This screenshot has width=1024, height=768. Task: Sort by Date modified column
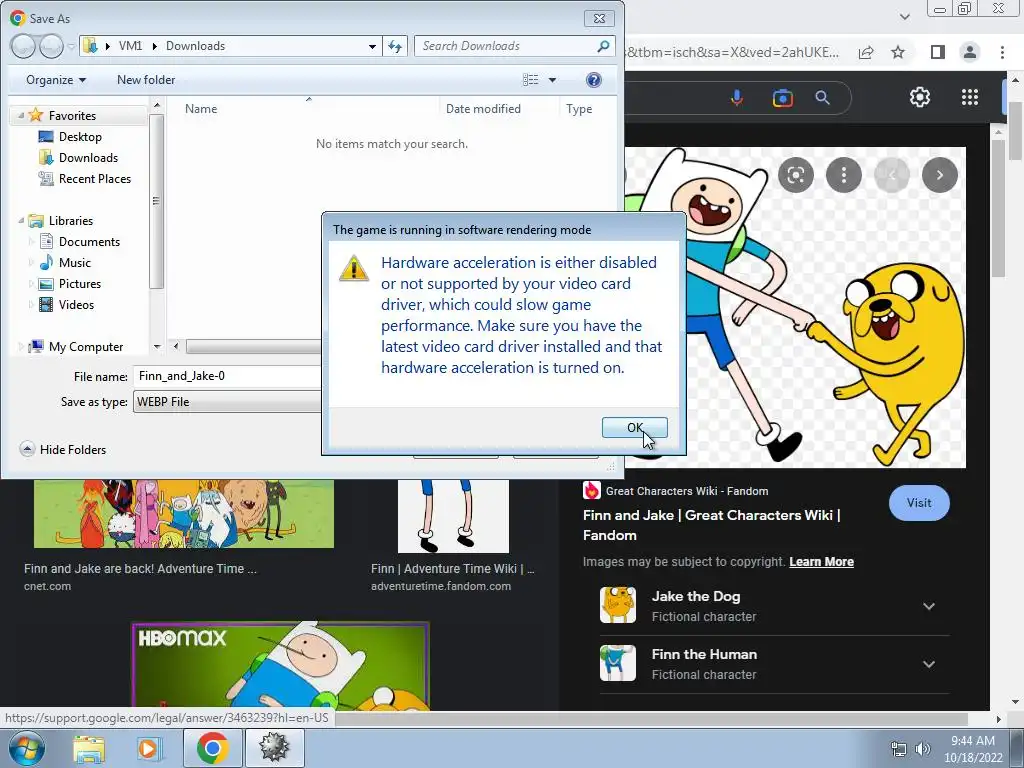(x=483, y=108)
